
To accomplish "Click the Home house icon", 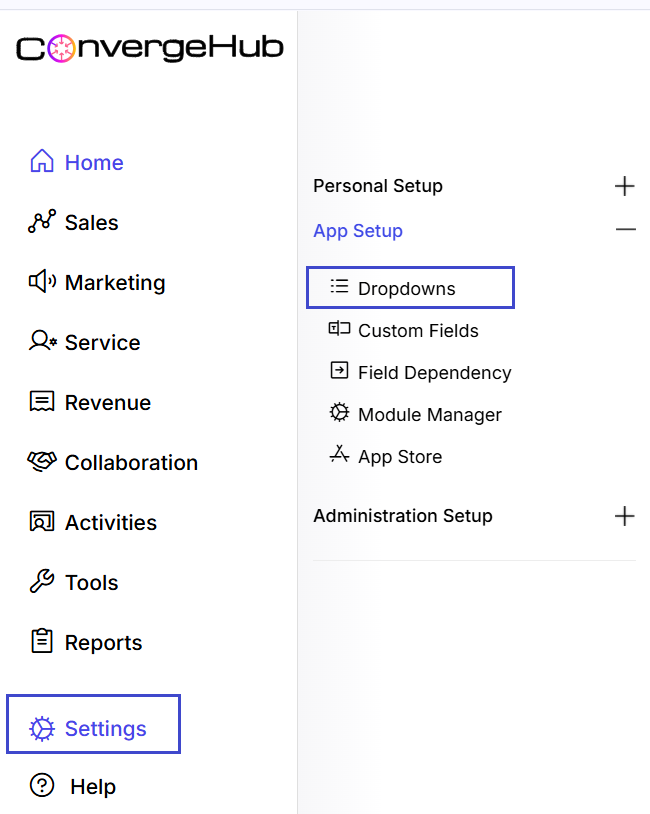I will (x=42, y=161).
